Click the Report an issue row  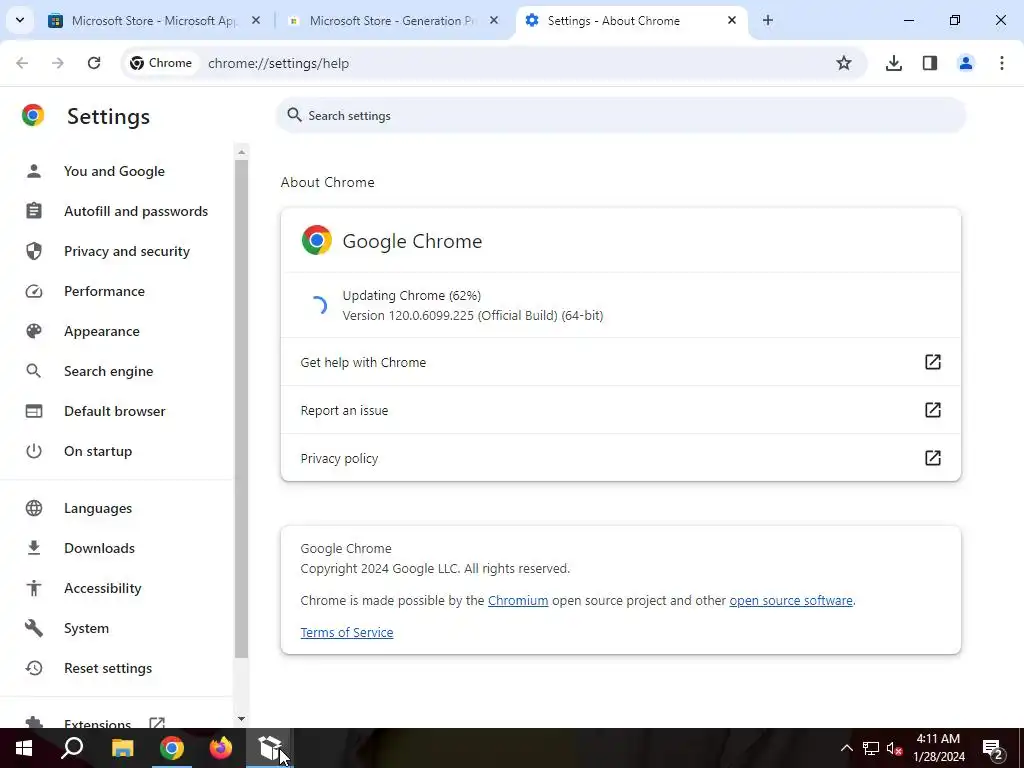click(x=620, y=410)
